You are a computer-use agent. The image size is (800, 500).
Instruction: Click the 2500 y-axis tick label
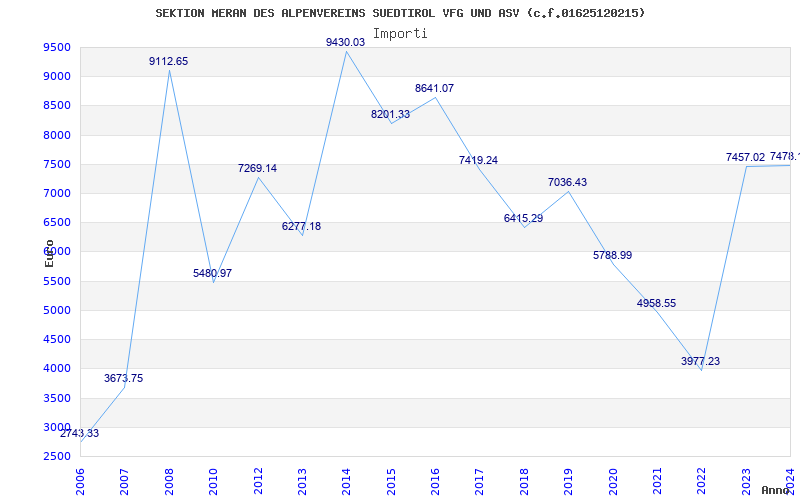pos(57,456)
